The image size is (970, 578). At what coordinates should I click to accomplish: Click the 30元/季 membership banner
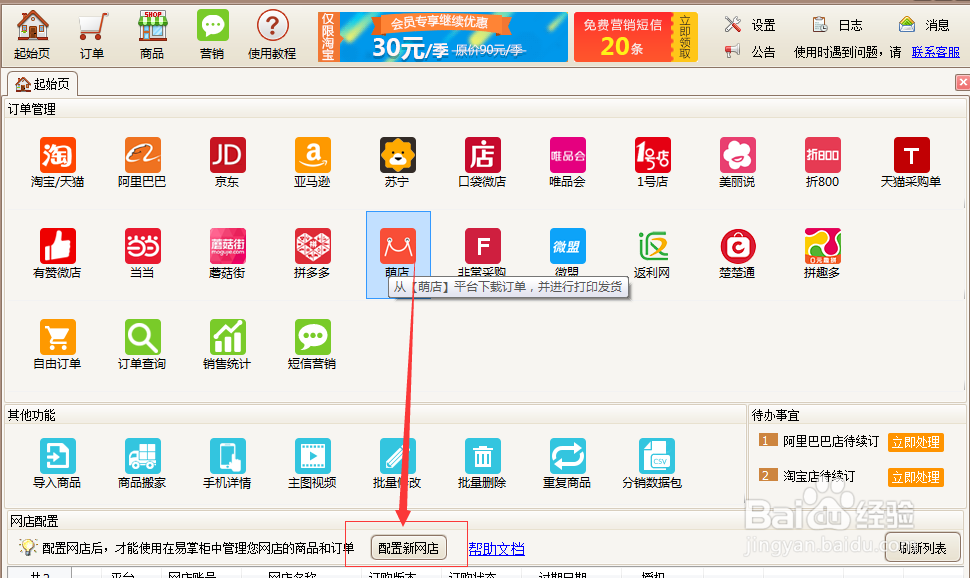click(443, 37)
